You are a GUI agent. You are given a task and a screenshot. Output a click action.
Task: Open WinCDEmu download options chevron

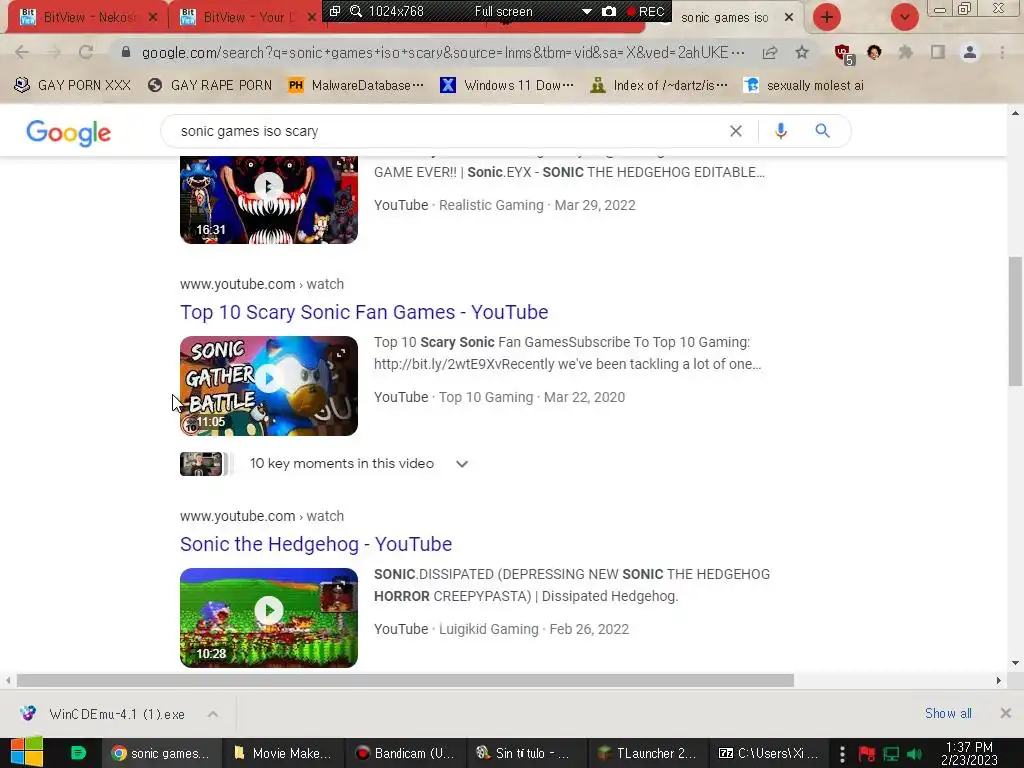coord(213,714)
